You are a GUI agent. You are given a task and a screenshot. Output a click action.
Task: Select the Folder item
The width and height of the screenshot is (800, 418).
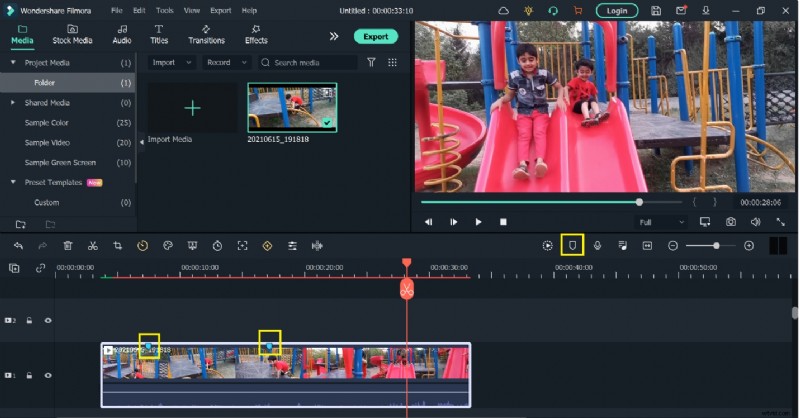click(x=67, y=83)
